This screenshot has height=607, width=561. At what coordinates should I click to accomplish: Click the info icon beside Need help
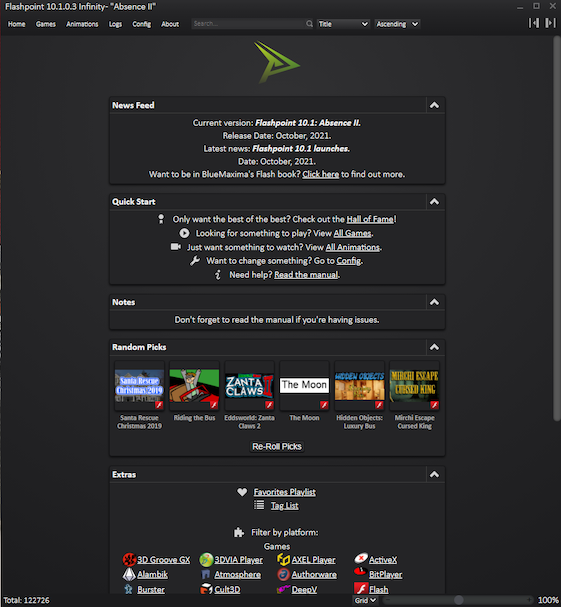(x=218, y=274)
